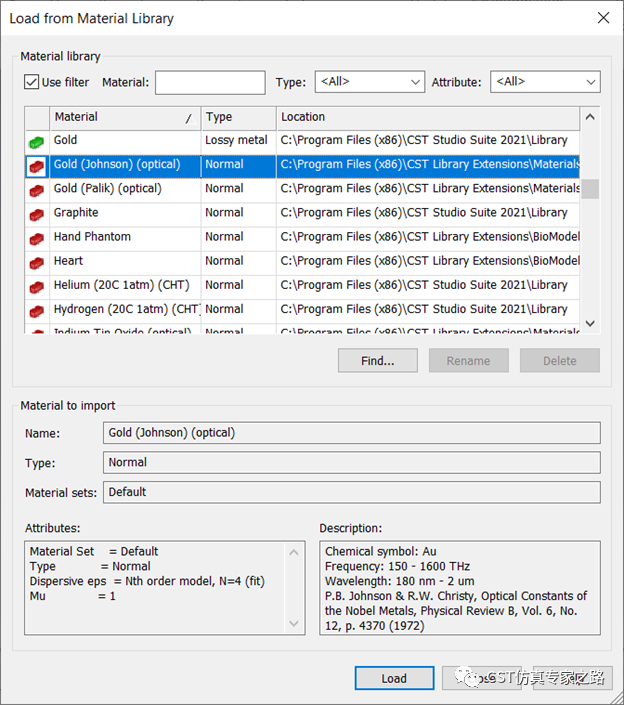The height and width of the screenshot is (705, 624).
Task: Select the Heart material row
Action: tap(302, 264)
